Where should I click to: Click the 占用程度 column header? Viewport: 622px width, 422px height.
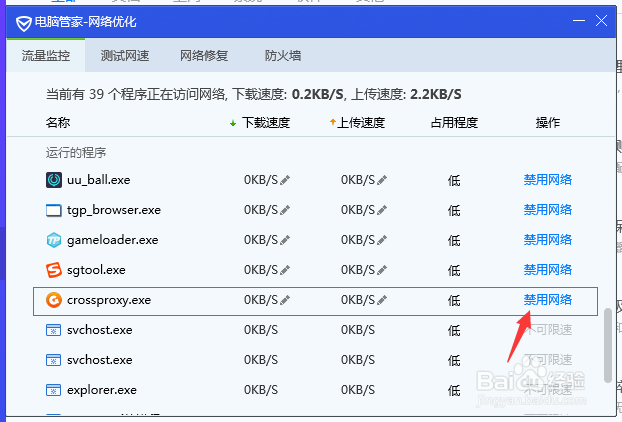[x=454, y=123]
